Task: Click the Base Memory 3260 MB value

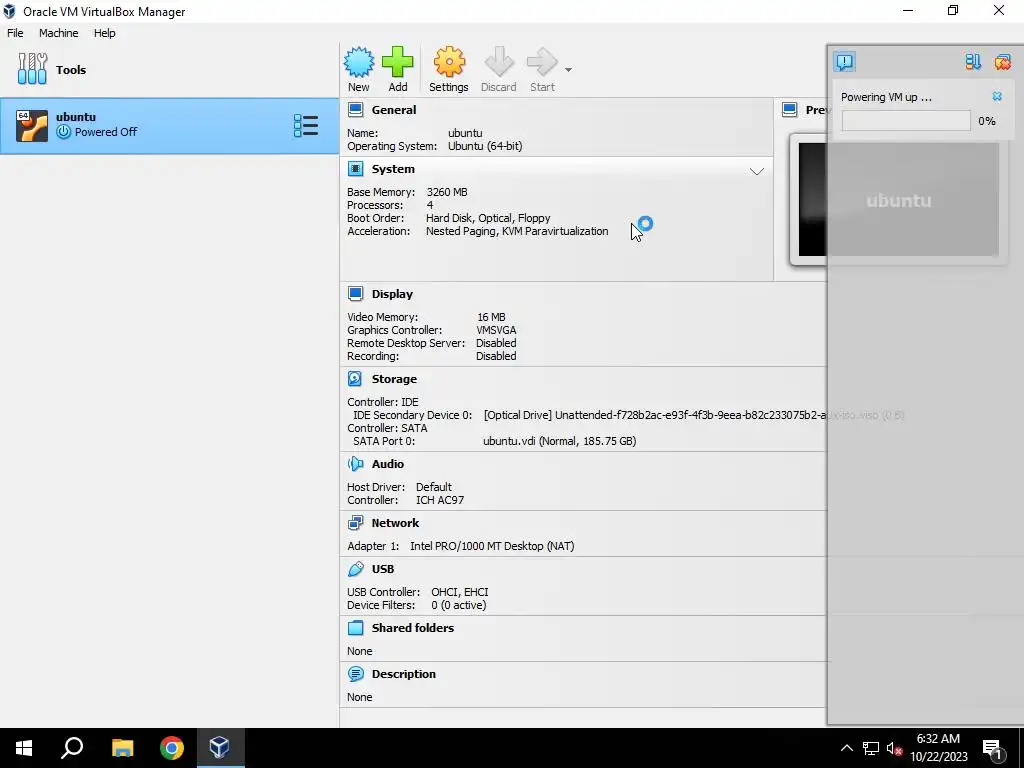Action: click(447, 192)
